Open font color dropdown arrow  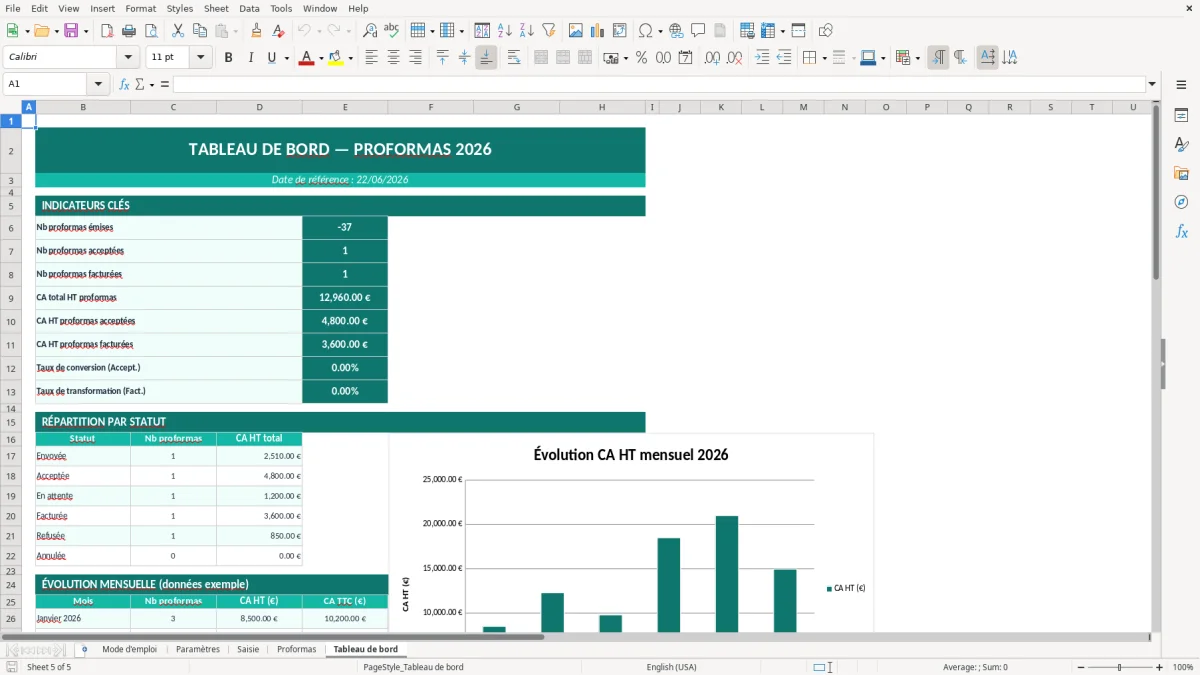pyautogui.click(x=320, y=58)
